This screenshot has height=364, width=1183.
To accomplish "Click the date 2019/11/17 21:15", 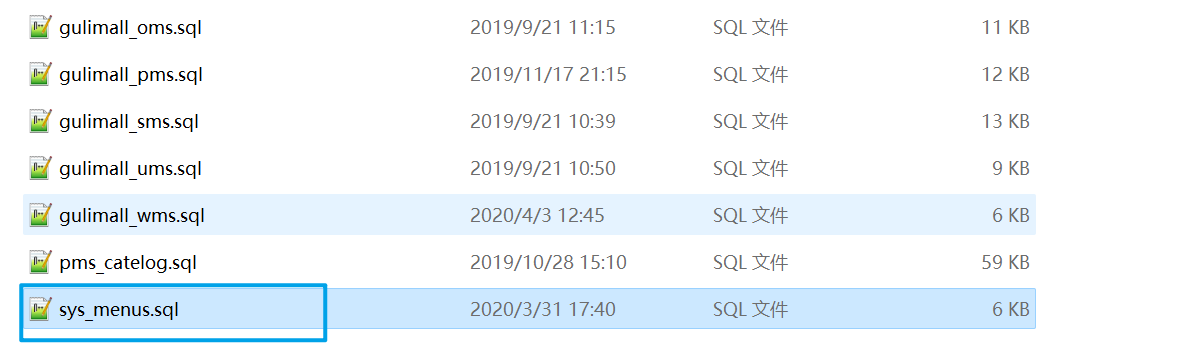I will (x=548, y=75).
